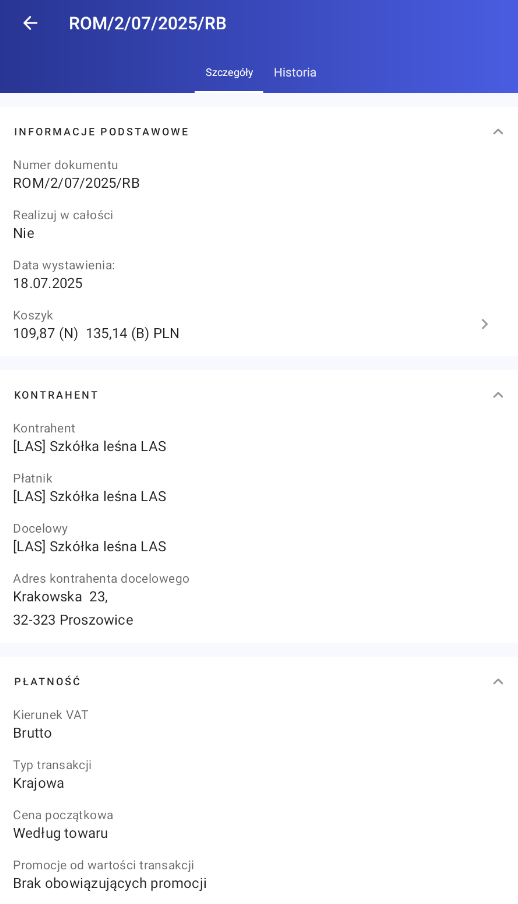Select the Kontrahent Szkółka leśna LAS entry
This screenshot has height=904, width=518.
click(x=89, y=447)
